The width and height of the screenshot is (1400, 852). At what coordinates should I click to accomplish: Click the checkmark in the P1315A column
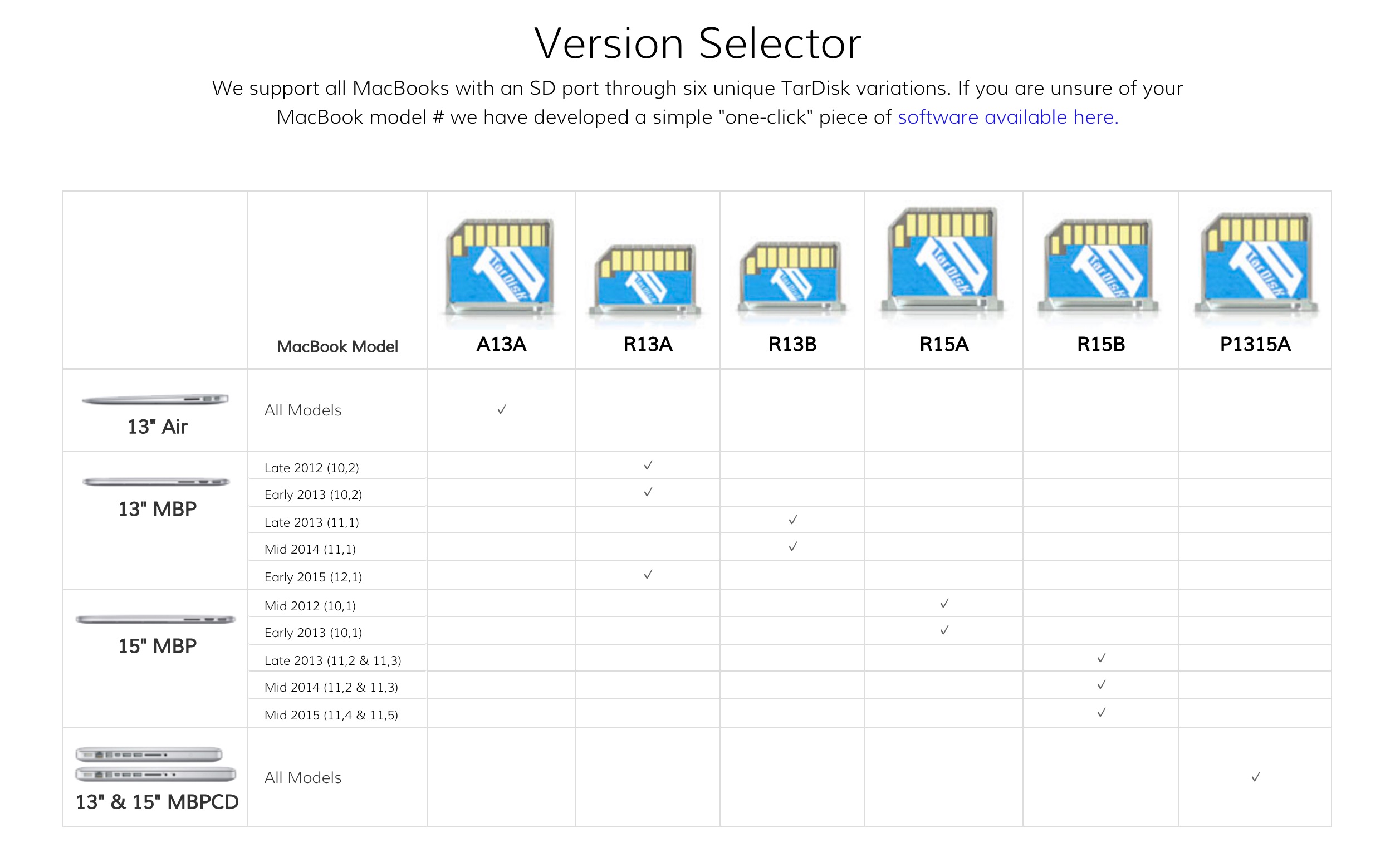click(x=1256, y=777)
